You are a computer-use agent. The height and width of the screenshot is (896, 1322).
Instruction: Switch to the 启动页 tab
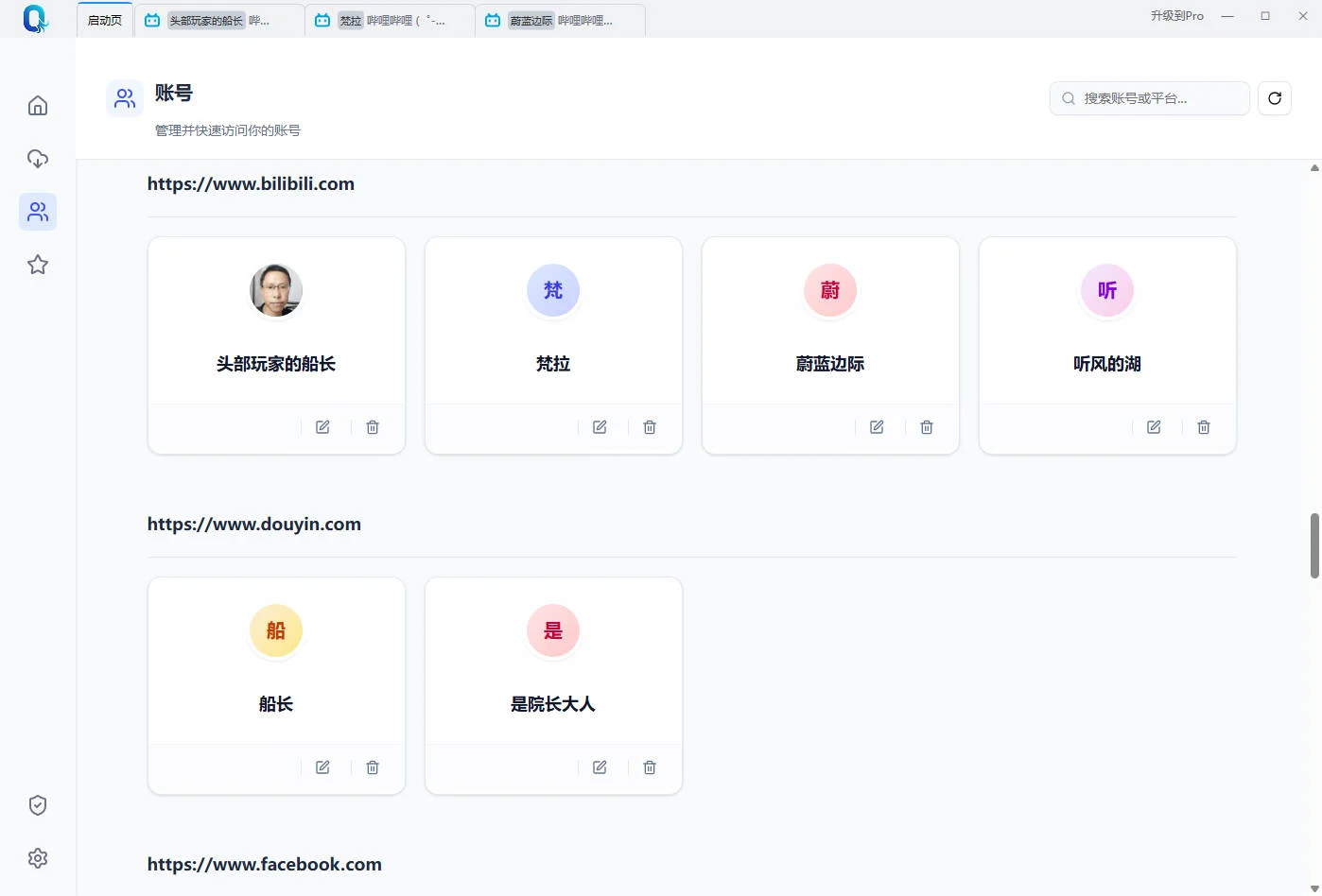click(105, 20)
